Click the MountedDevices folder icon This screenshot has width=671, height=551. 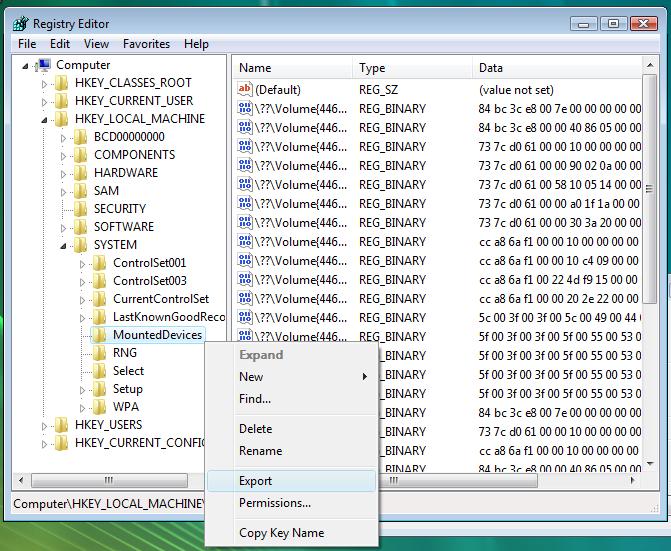[x=99, y=335]
